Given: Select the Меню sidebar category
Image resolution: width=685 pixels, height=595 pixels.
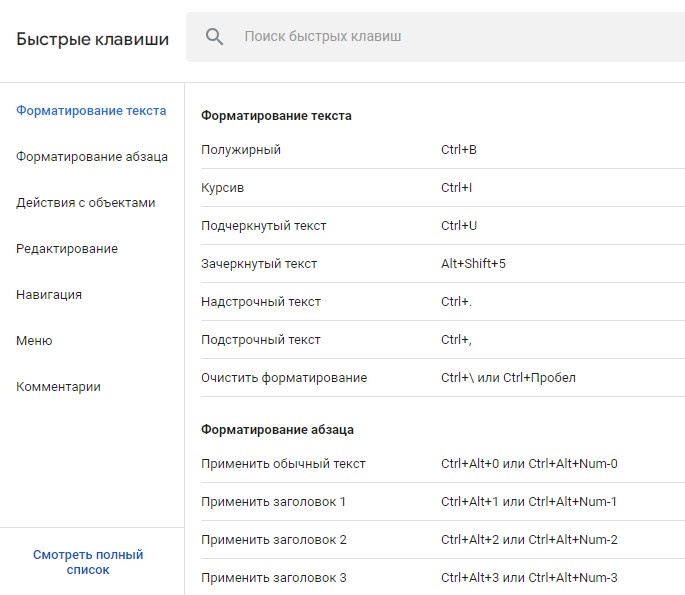Looking at the screenshot, I should pos(34,341).
